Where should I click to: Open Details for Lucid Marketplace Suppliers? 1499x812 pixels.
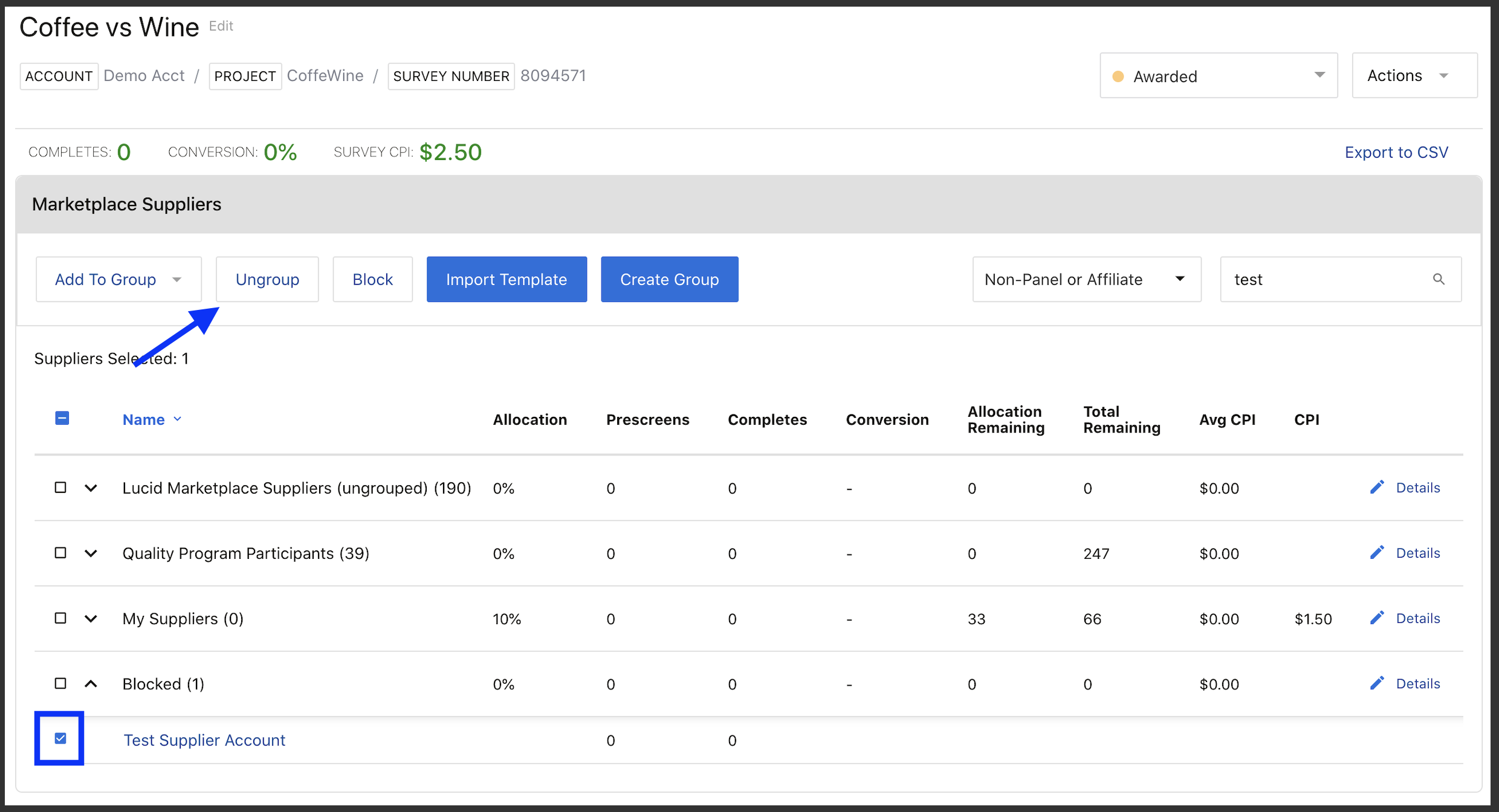click(x=1418, y=488)
